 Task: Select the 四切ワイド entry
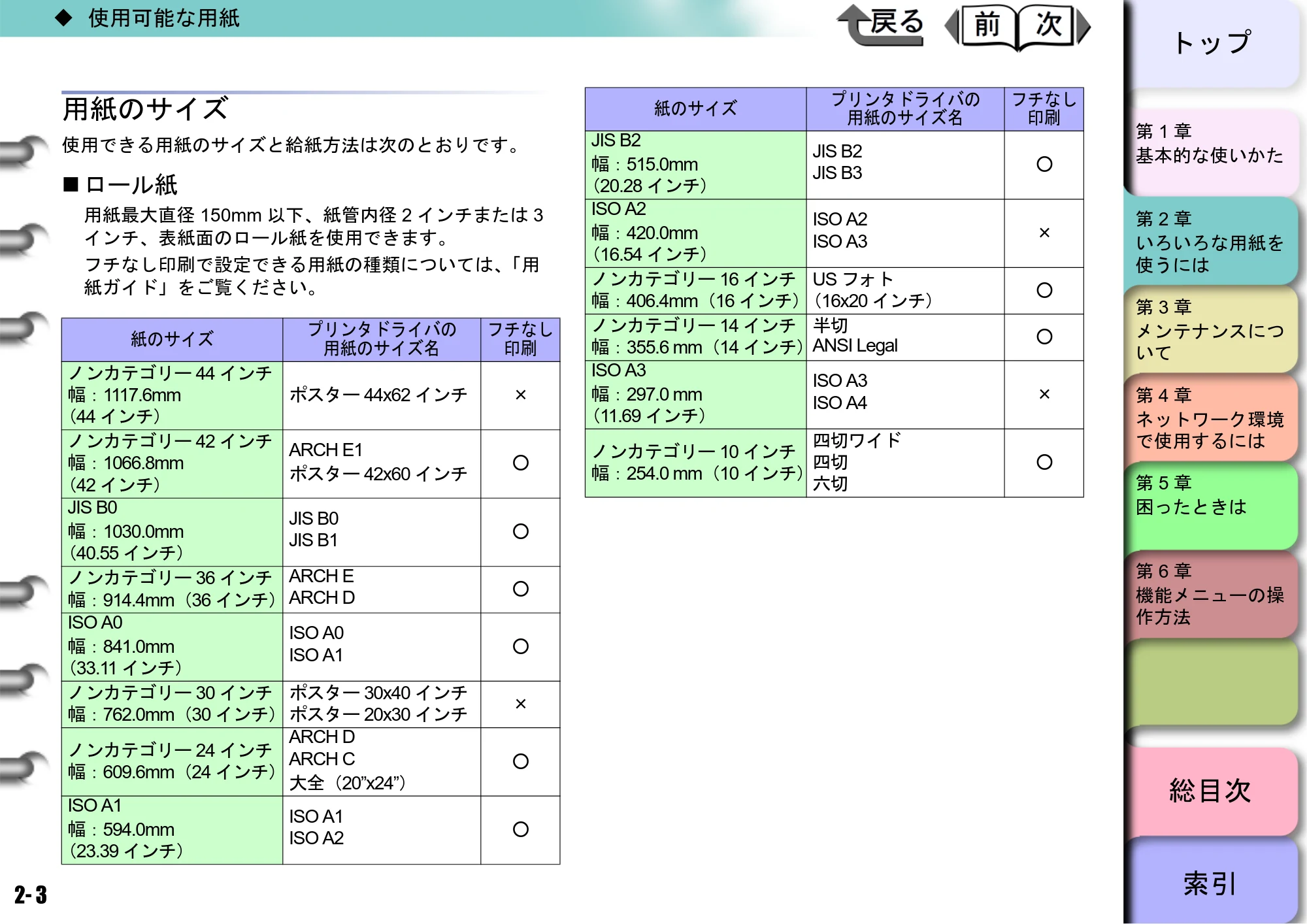point(857,440)
